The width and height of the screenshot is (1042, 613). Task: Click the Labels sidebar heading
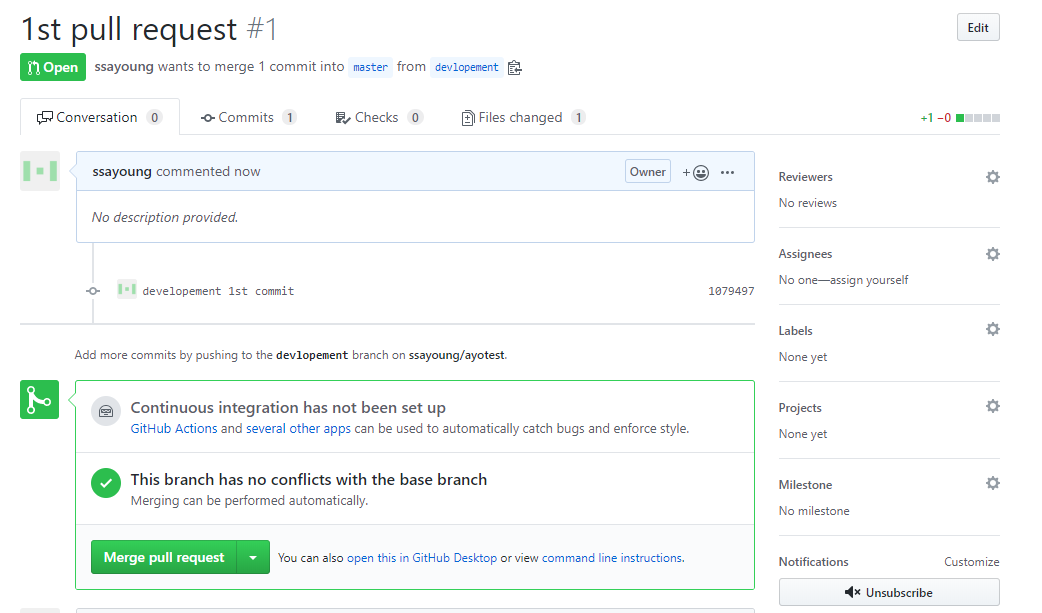coord(795,330)
